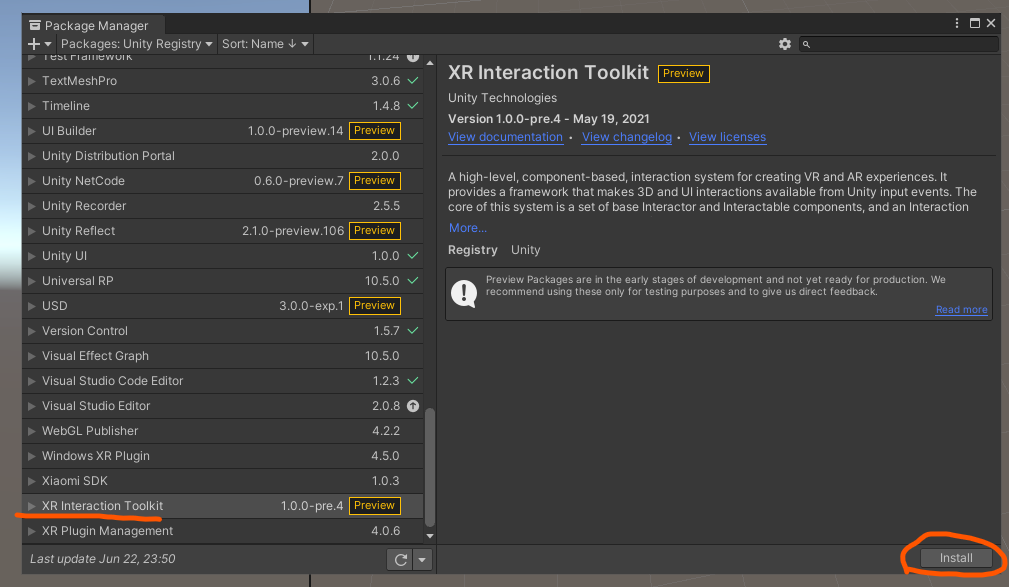
Task: Click the installed checkmark for Unity UI
Action: (413, 256)
